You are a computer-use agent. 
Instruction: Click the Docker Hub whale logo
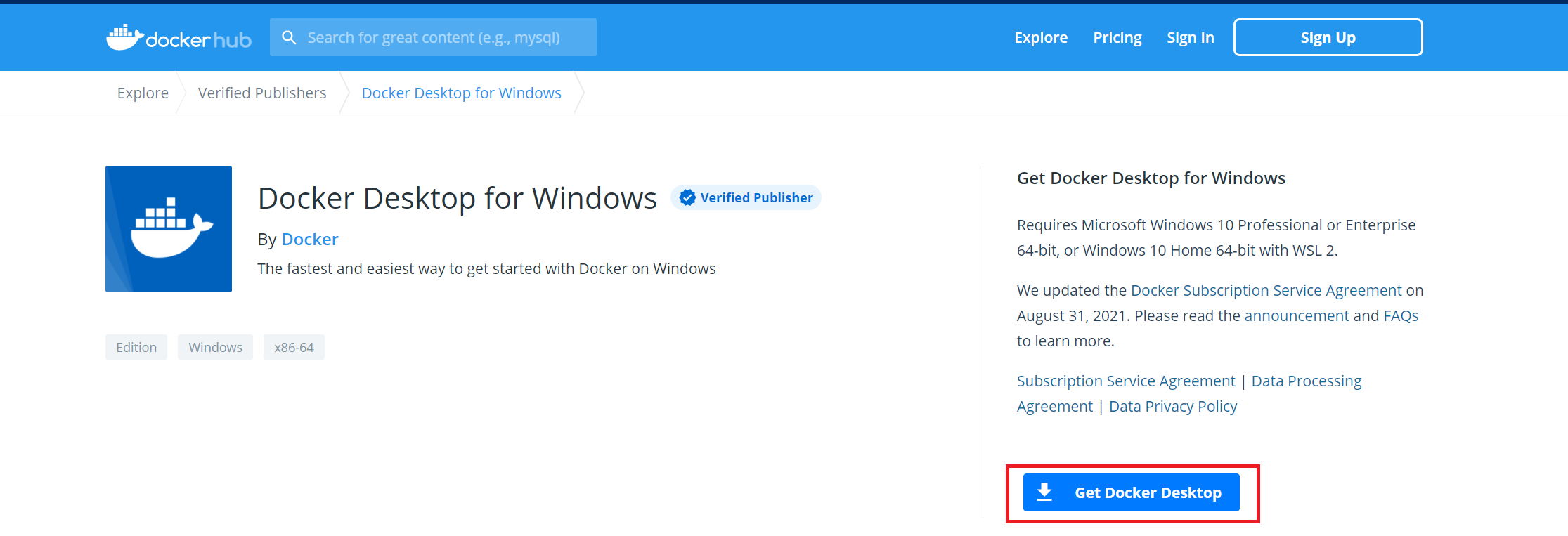(179, 38)
